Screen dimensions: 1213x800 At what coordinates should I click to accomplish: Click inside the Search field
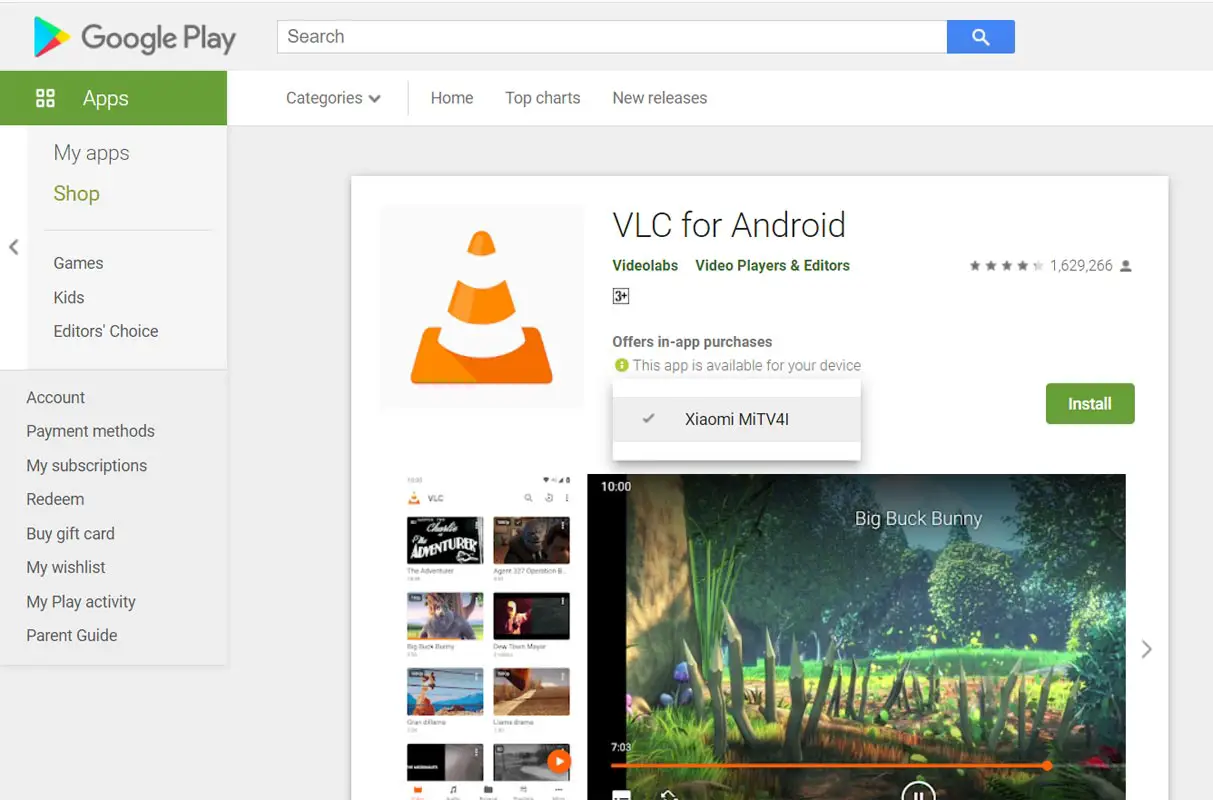click(612, 37)
